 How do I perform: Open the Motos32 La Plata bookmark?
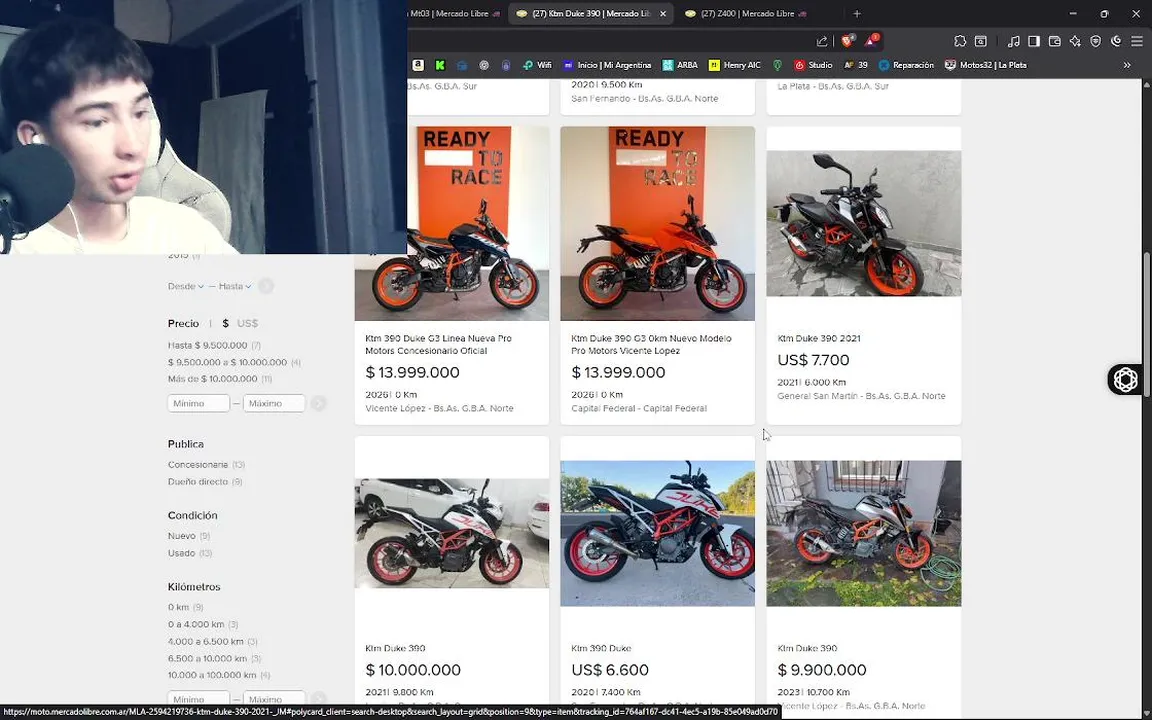pos(986,65)
